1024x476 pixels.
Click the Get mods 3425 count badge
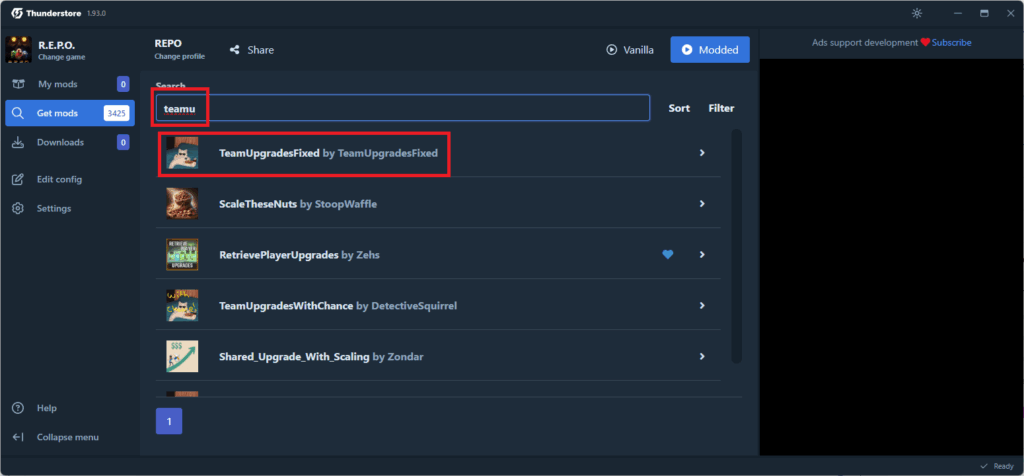coord(116,113)
